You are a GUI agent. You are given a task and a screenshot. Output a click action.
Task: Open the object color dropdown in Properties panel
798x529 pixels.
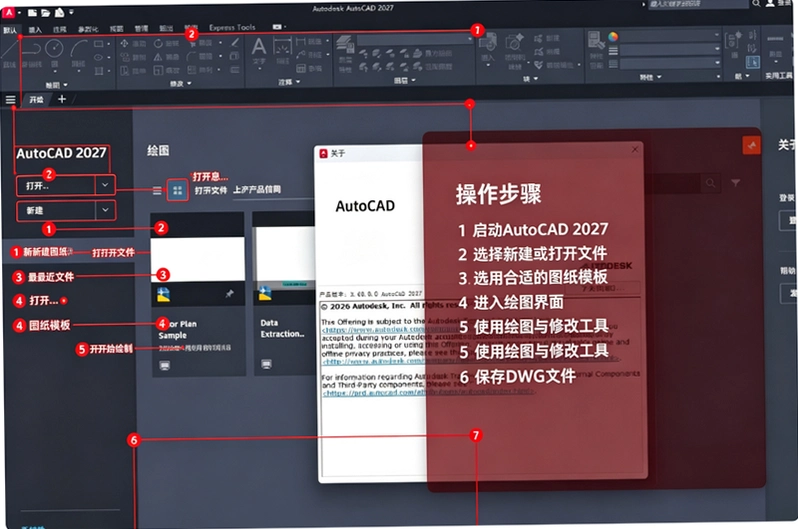click(x=717, y=36)
